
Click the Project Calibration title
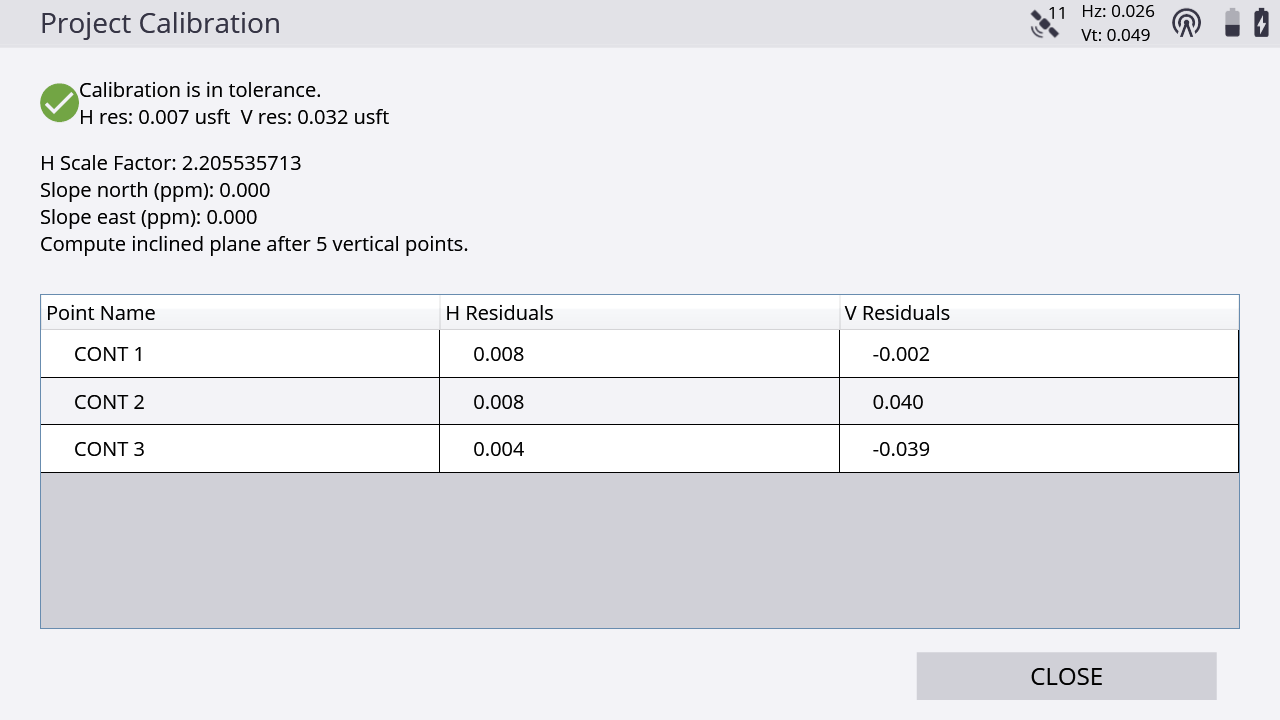(x=160, y=23)
